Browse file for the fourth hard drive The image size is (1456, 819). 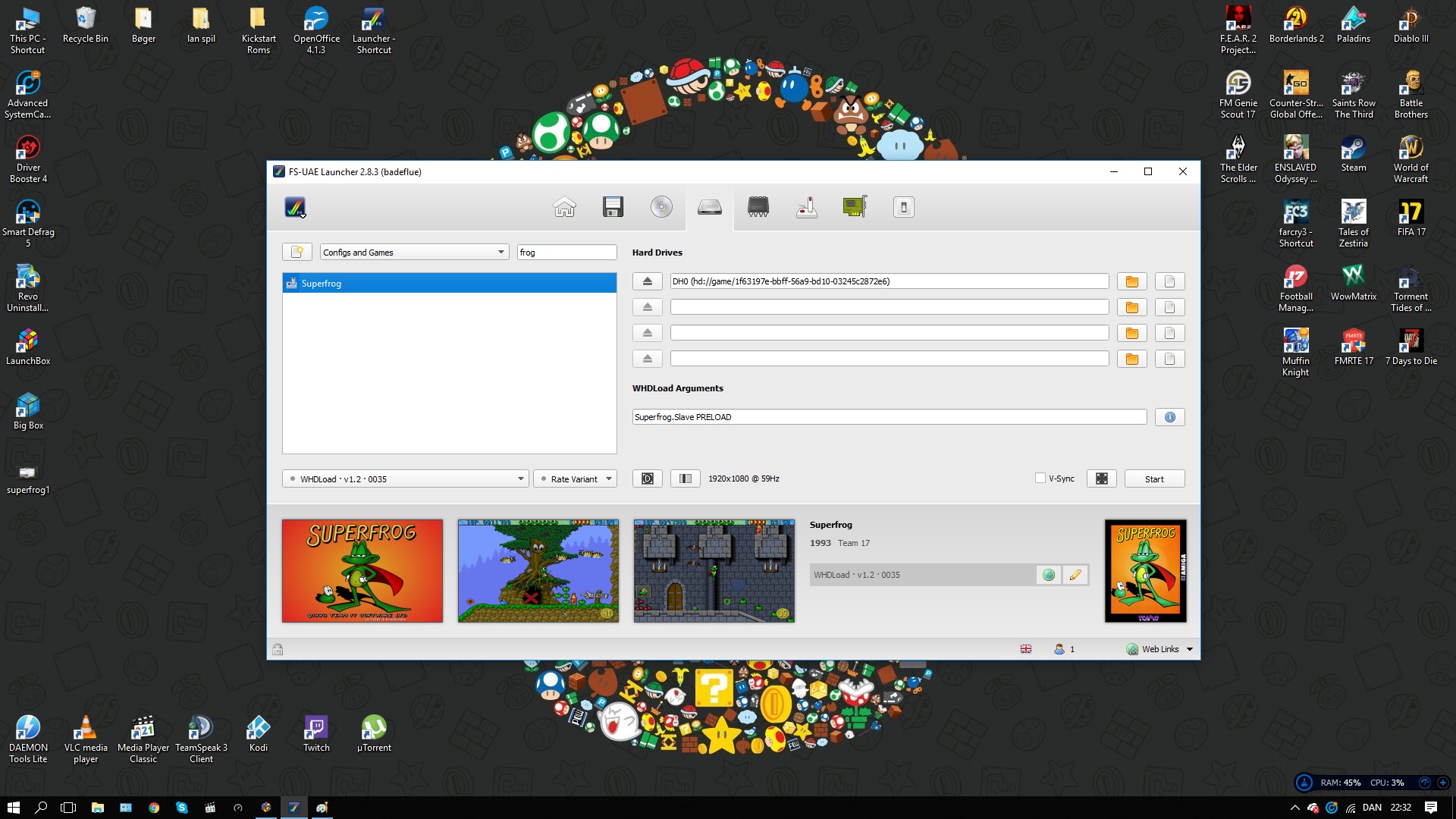tap(1170, 359)
